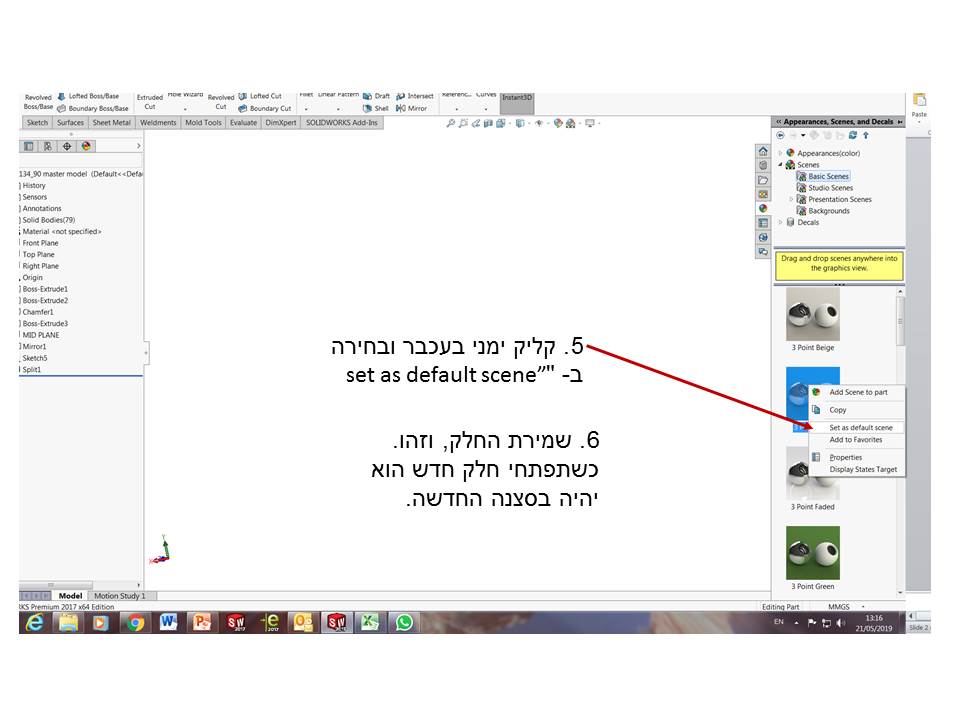Expand the Presentation Scenes folder
Image resolution: width=960 pixels, height=720 pixels.
click(791, 199)
